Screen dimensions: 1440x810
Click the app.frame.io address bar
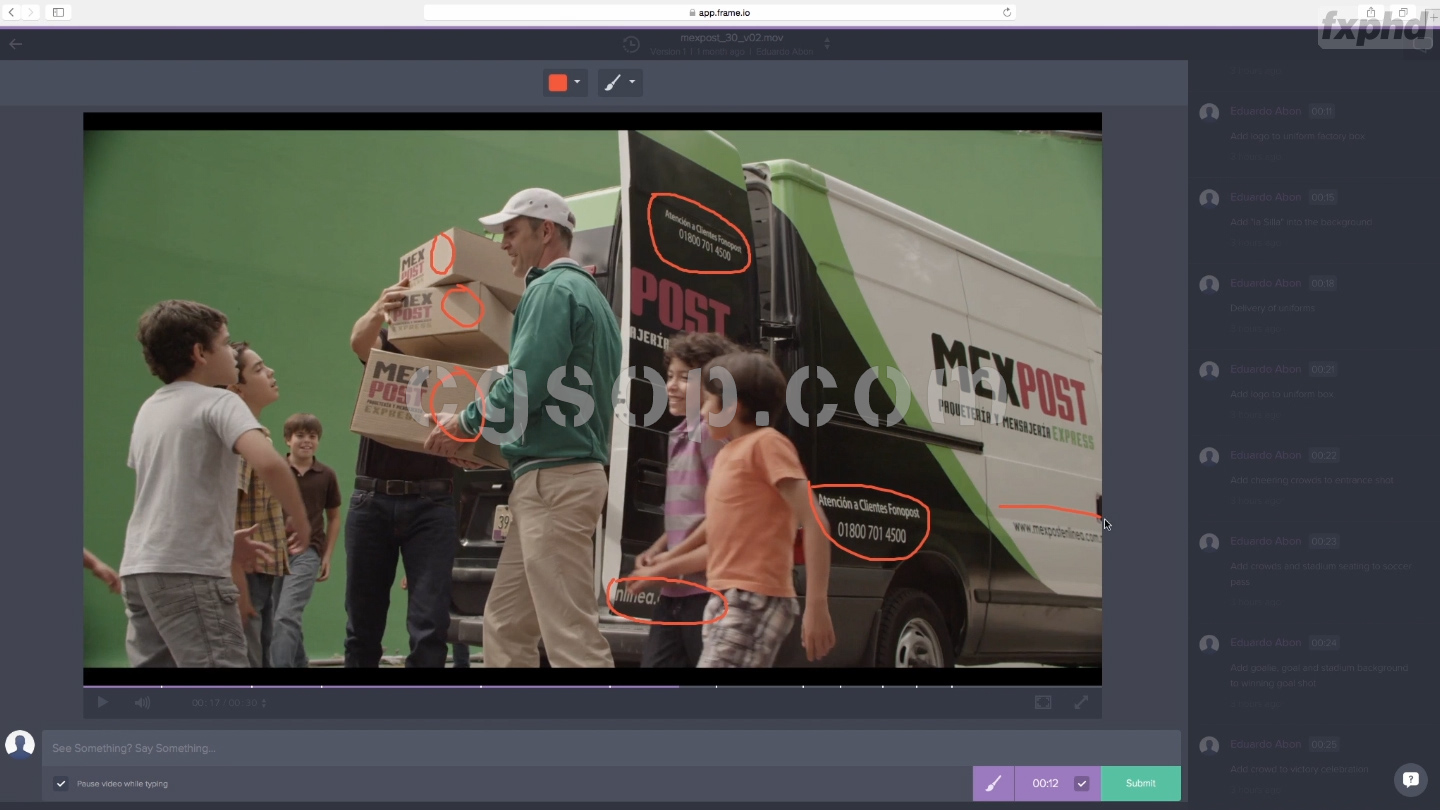(720, 12)
